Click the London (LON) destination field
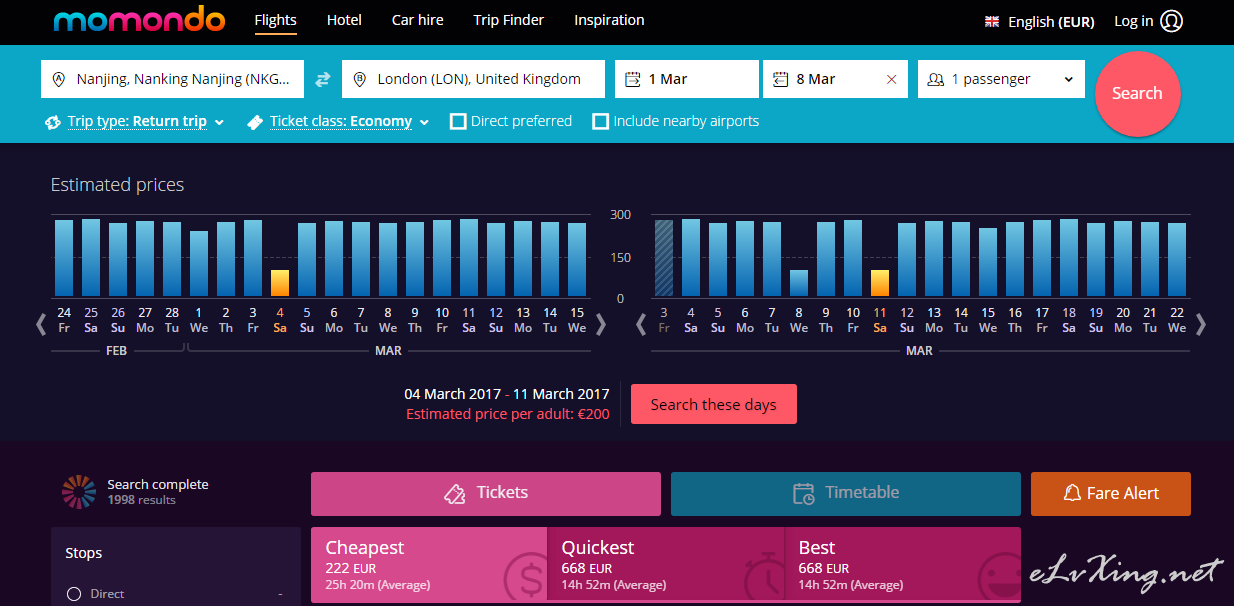 point(474,79)
